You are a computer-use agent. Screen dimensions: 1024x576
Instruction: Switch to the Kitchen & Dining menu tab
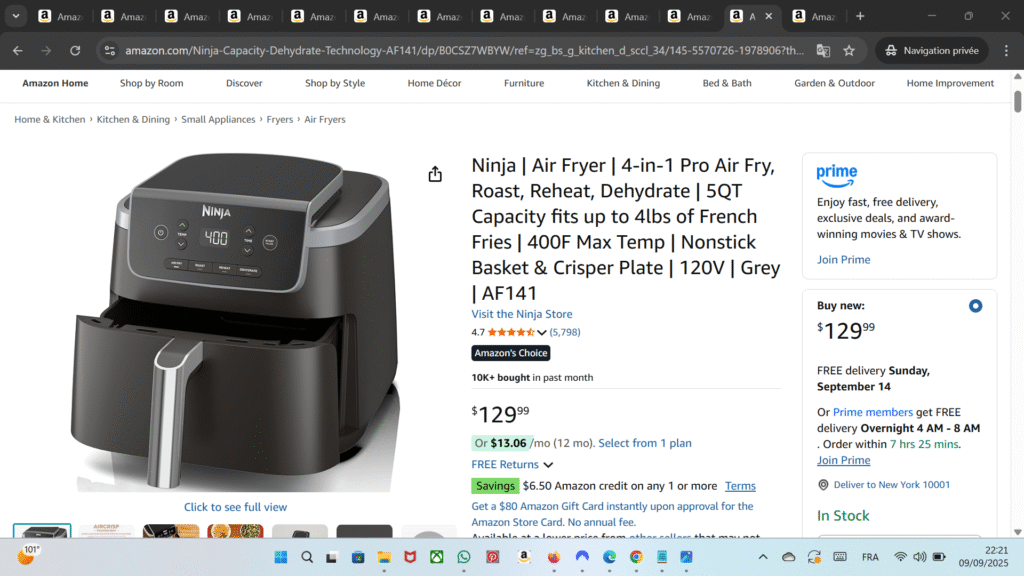tap(623, 83)
